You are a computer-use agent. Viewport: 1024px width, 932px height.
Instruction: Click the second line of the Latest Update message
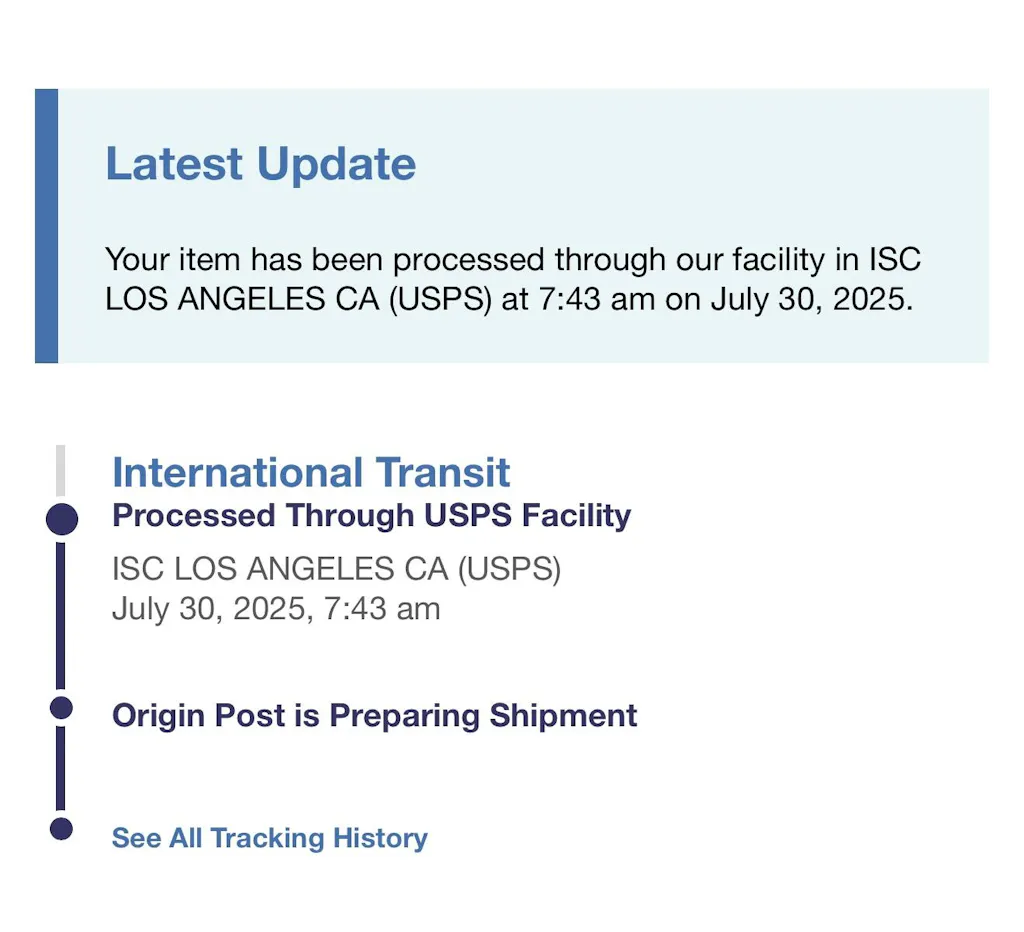click(x=509, y=300)
